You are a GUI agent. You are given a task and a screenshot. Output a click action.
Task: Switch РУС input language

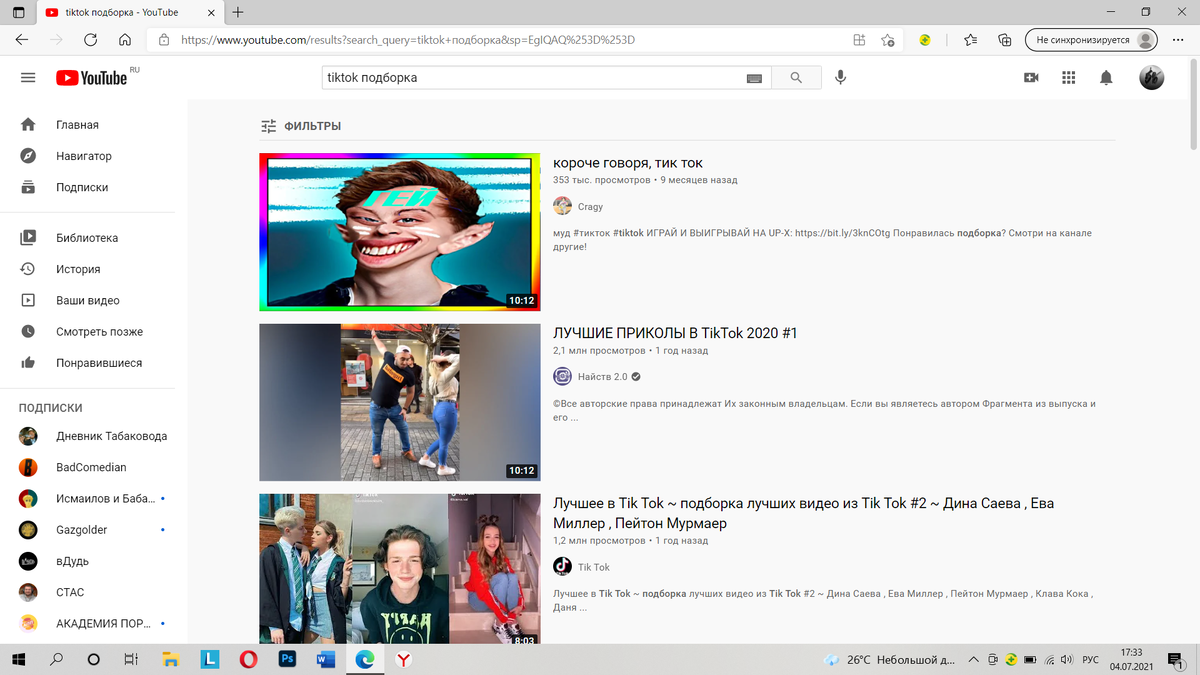1091,660
